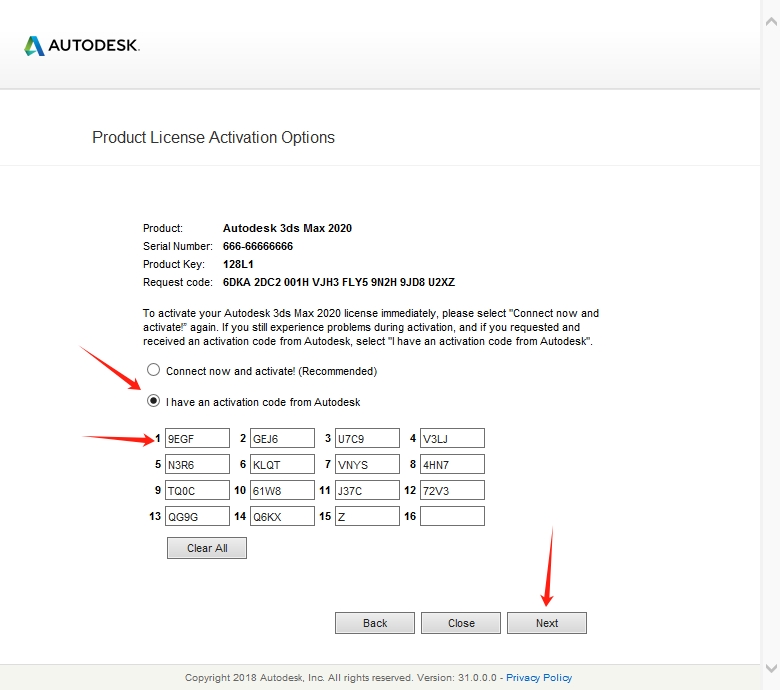Click the empty activation code field 16

pyautogui.click(x=452, y=516)
